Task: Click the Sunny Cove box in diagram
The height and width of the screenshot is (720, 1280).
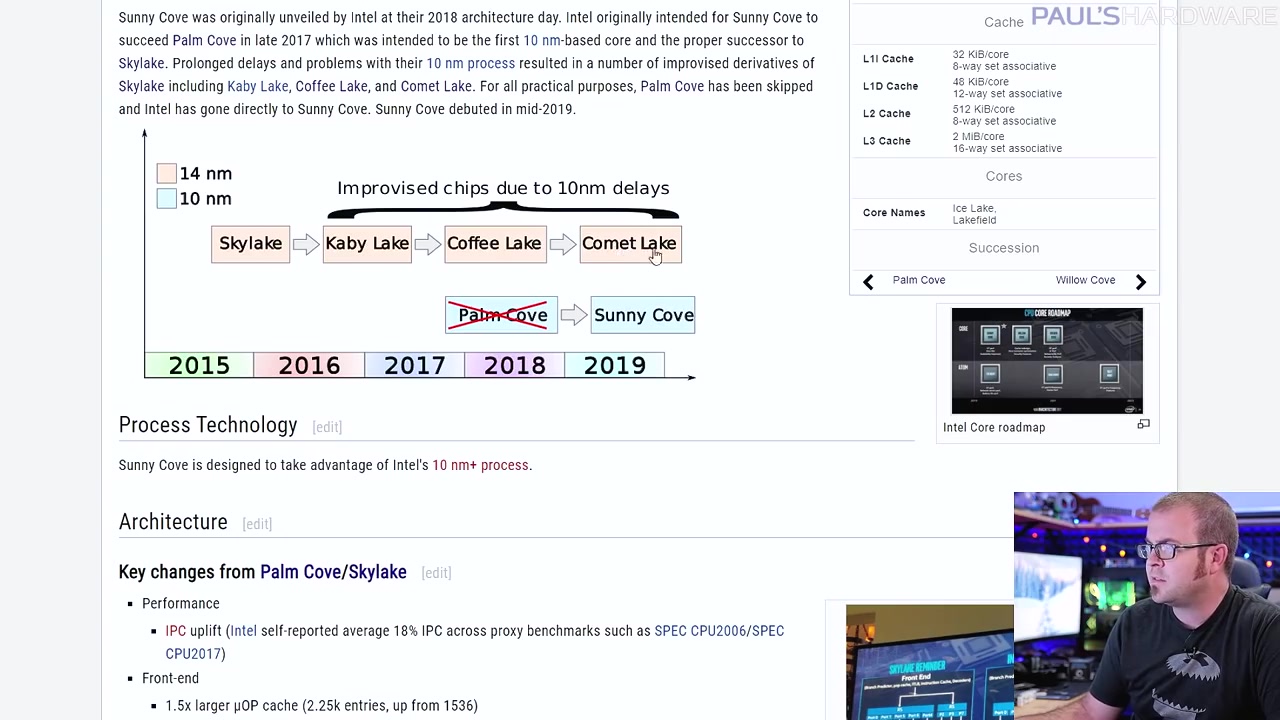Action: pos(643,315)
